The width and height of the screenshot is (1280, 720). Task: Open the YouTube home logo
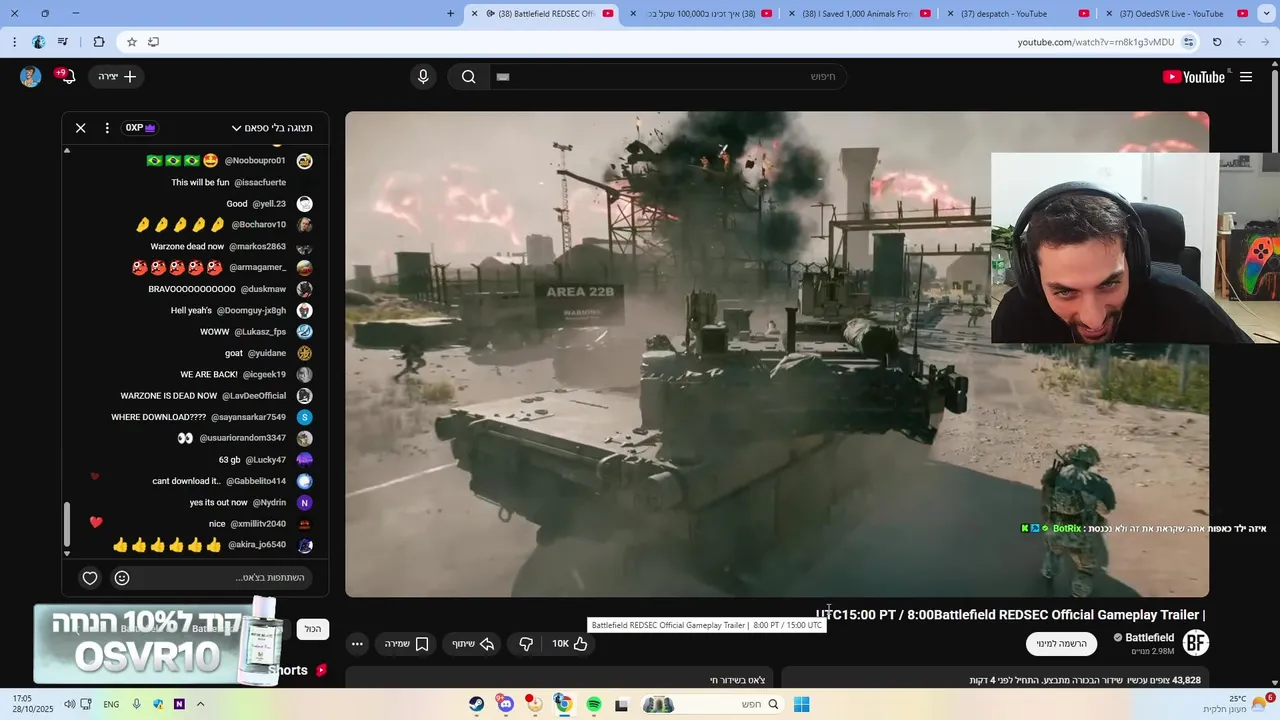click(x=1193, y=77)
